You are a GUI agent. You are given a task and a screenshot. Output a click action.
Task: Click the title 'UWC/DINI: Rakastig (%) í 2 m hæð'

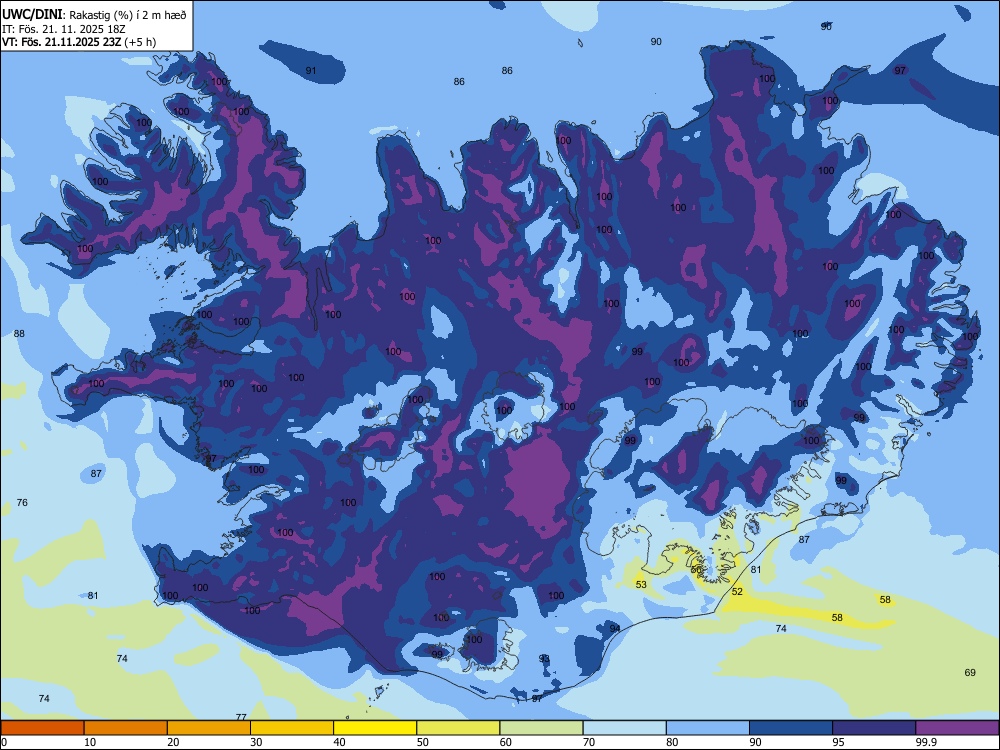point(94,15)
